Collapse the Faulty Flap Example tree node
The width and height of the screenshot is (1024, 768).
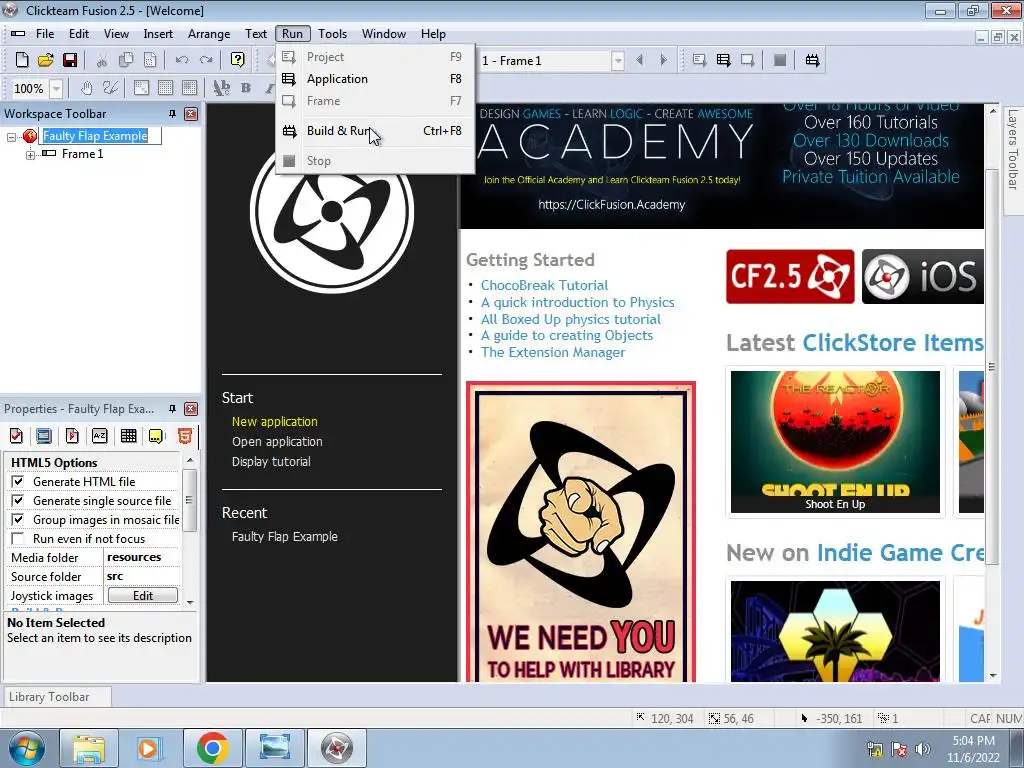pyautogui.click(x=11, y=136)
